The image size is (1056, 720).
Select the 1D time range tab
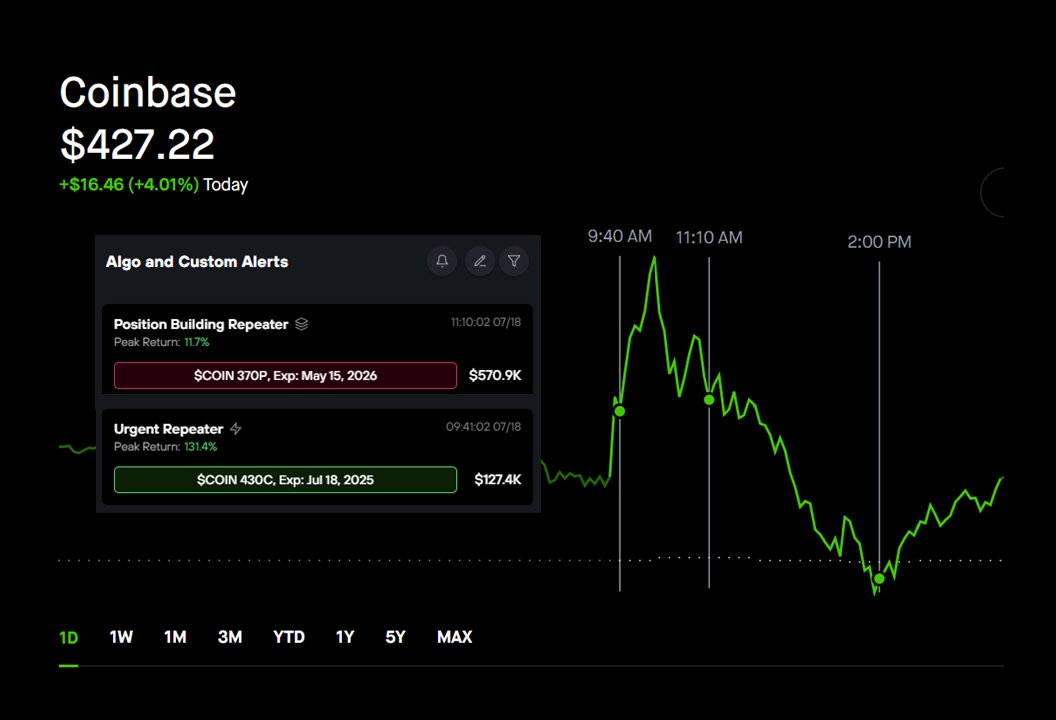tap(69, 637)
